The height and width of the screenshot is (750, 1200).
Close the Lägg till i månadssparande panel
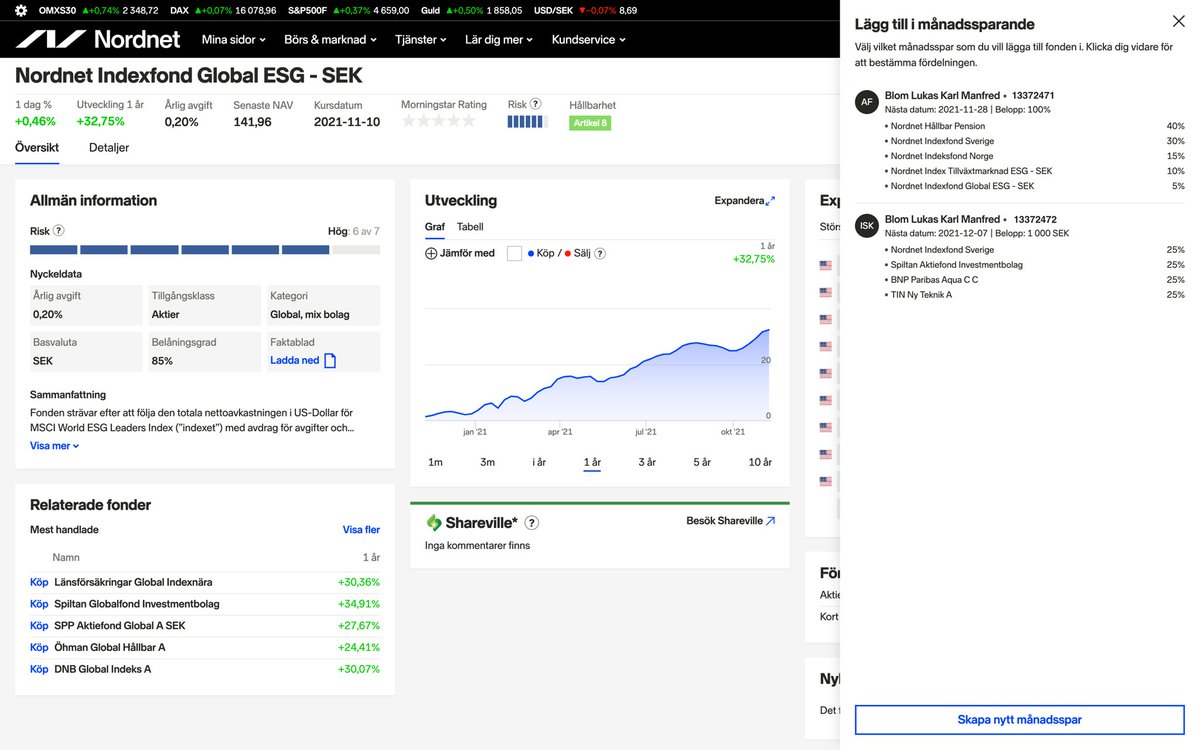click(1178, 21)
